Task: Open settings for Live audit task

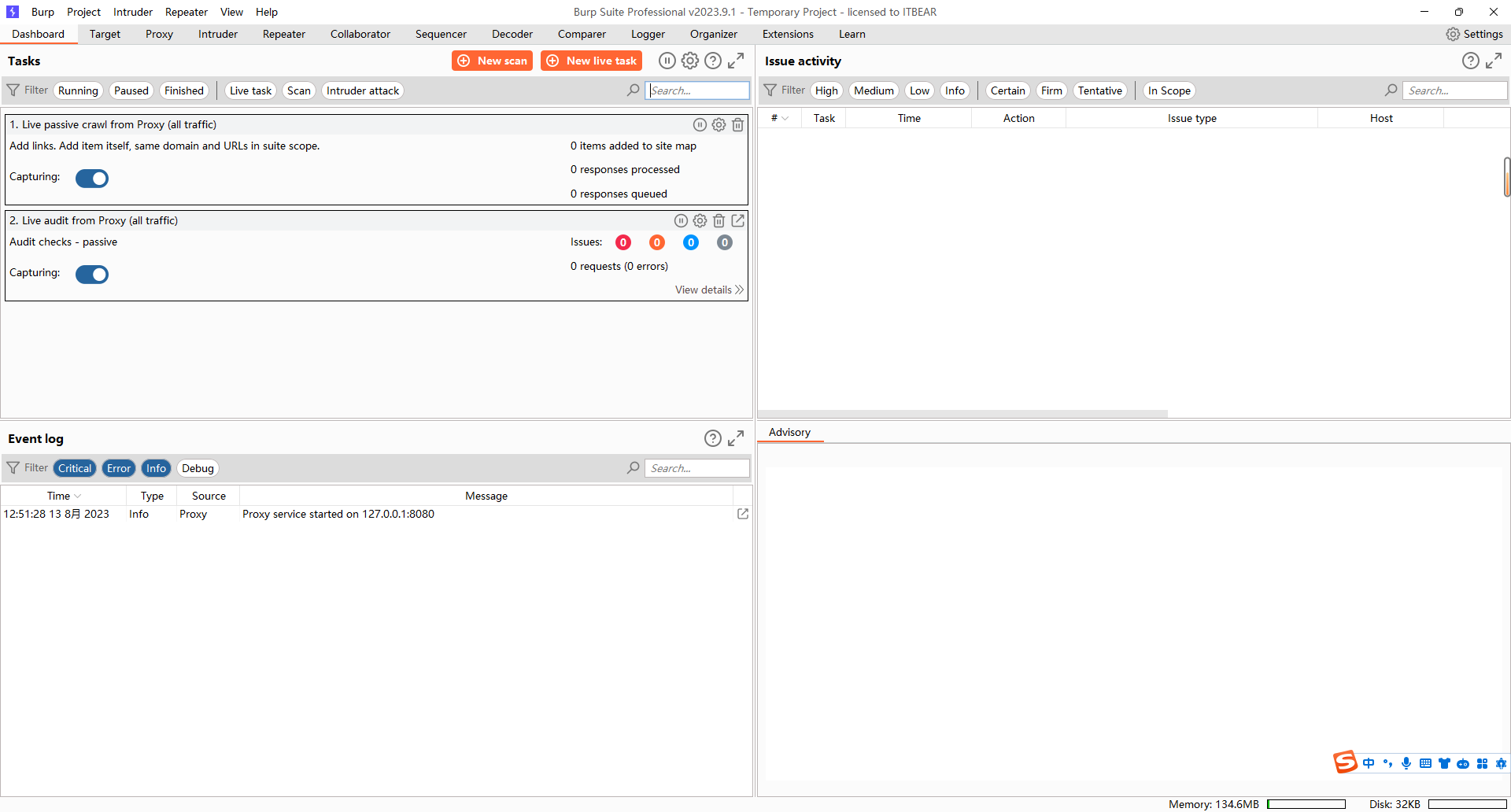Action: 700,220
